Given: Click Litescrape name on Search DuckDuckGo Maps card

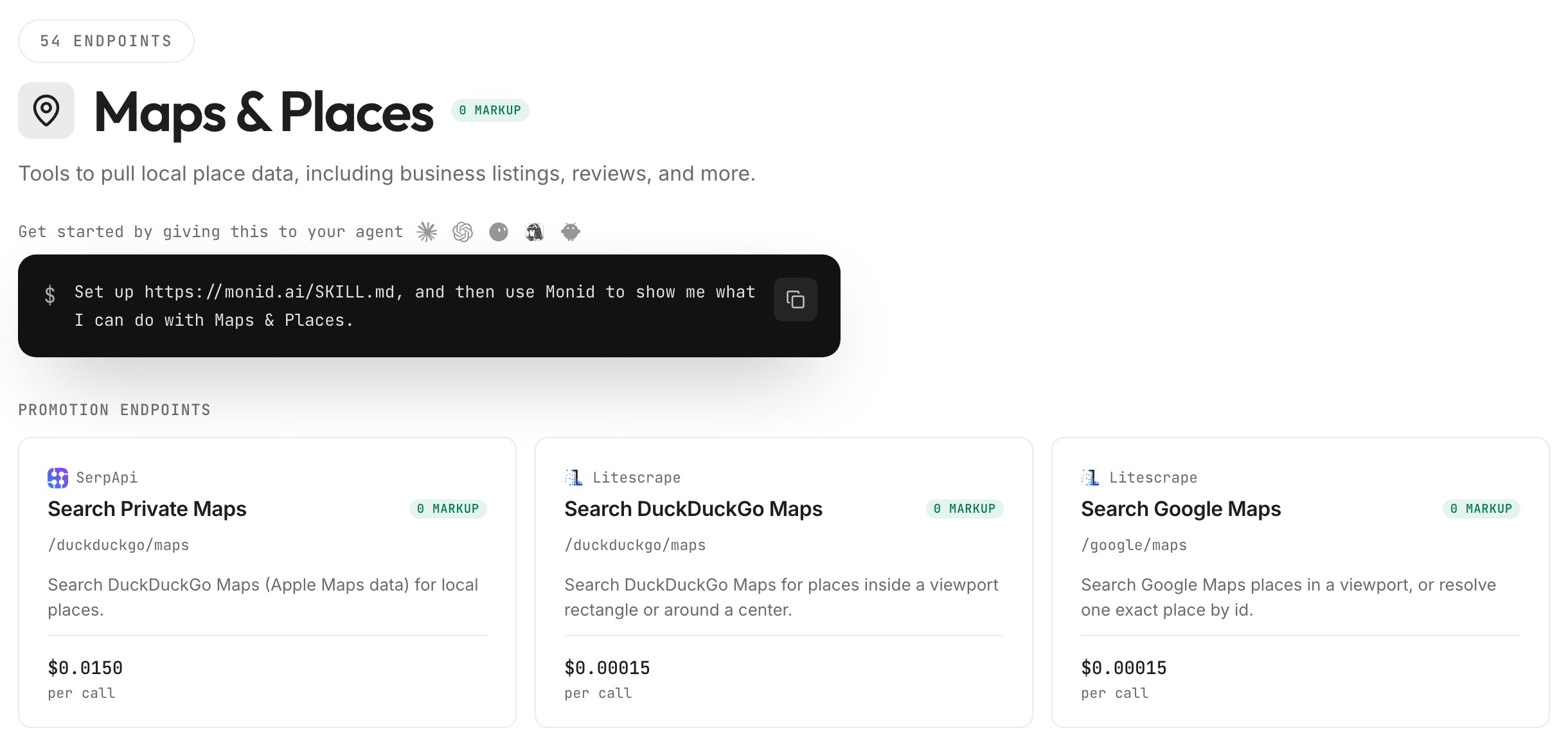Looking at the screenshot, I should click(636, 477).
